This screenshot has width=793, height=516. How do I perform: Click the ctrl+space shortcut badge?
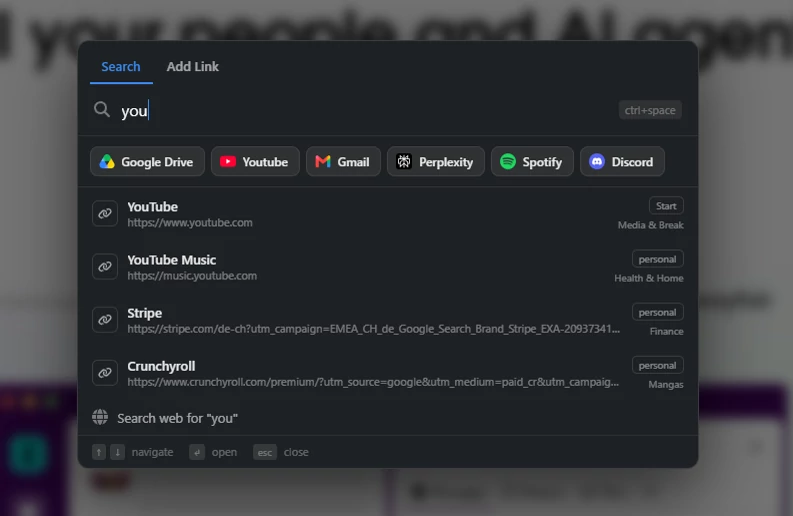(x=650, y=110)
